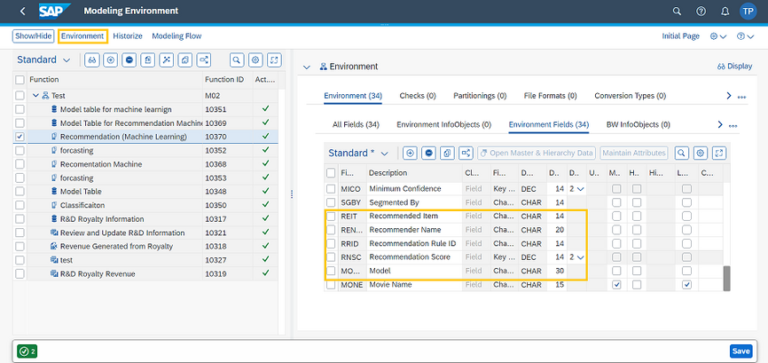Open the help dropdown in the toolbar
Viewport: 768px width, 363px height.
coord(745,36)
